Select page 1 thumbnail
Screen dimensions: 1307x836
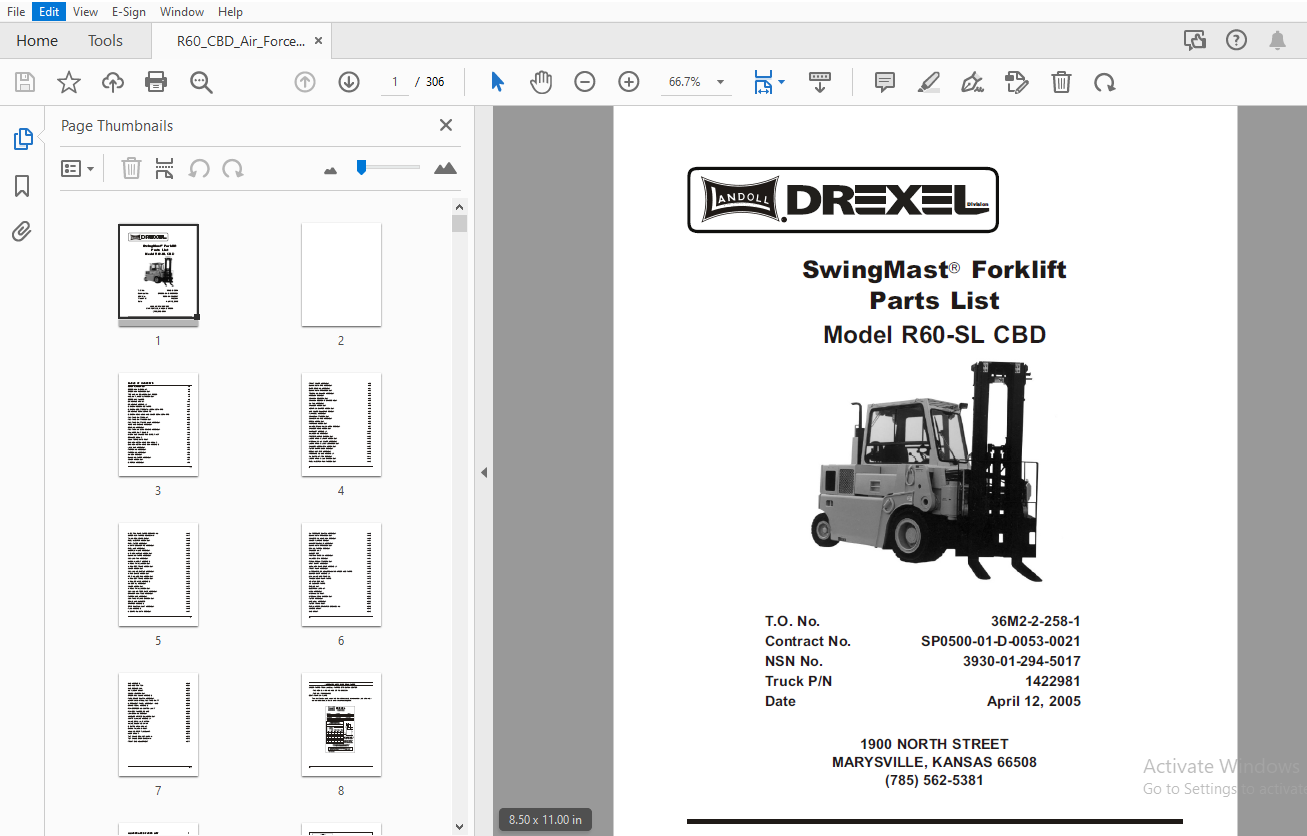point(158,275)
